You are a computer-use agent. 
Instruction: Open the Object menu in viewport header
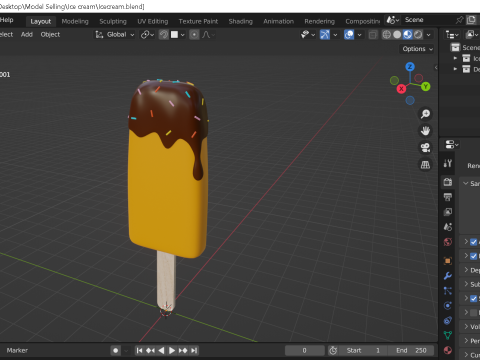coord(50,35)
